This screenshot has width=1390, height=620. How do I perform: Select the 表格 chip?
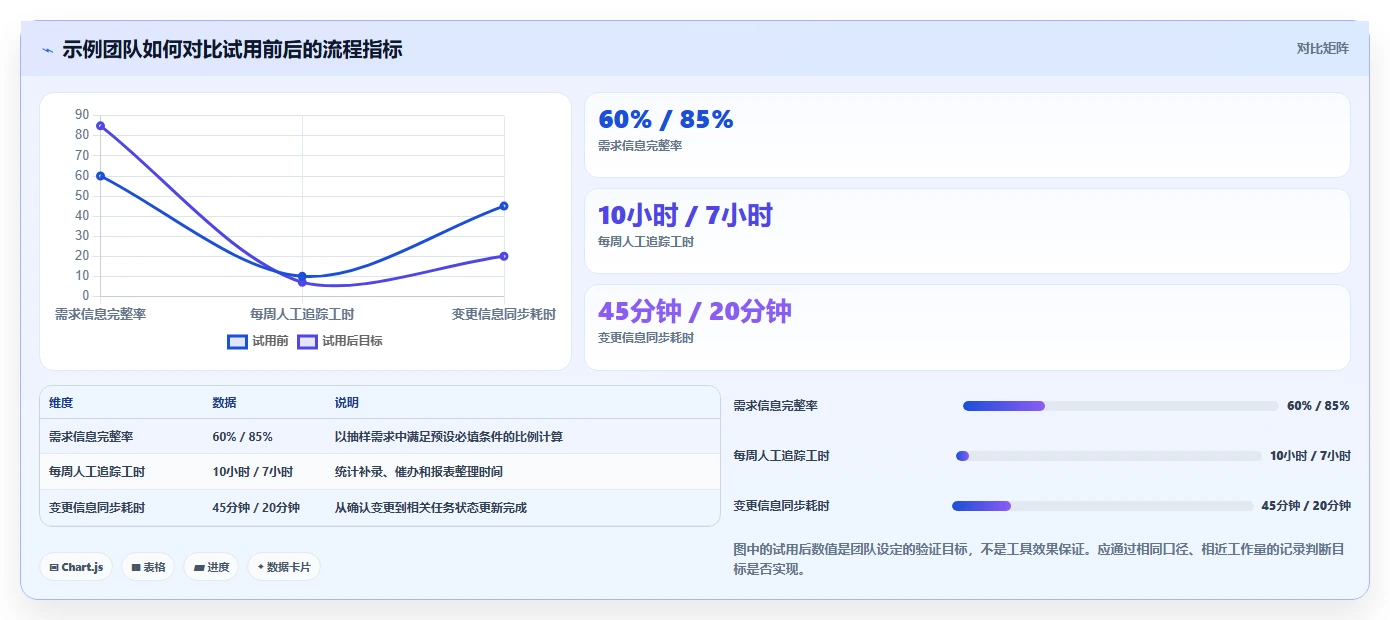[148, 567]
